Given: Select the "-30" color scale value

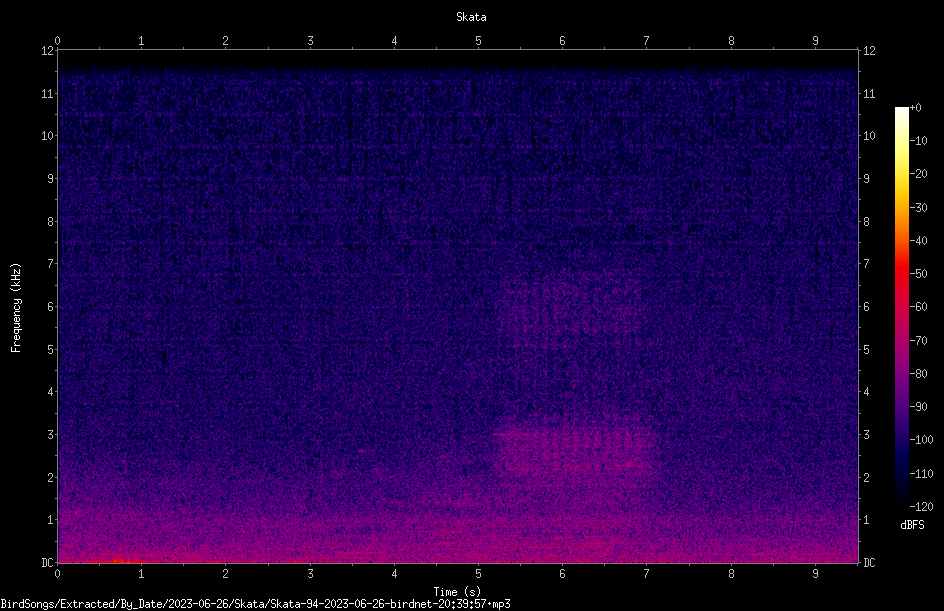Looking at the screenshot, I should click(918, 208).
